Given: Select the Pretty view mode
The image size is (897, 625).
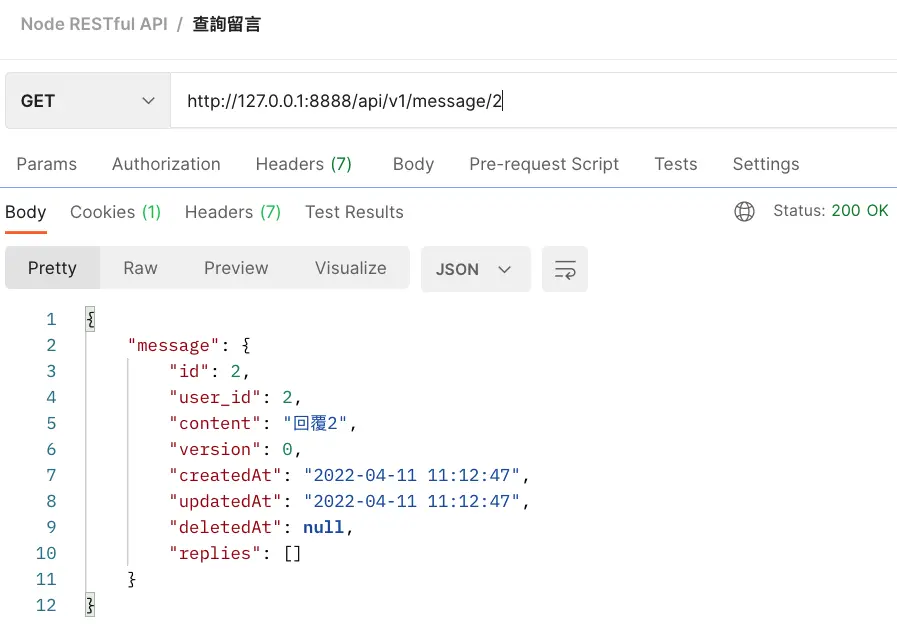Looking at the screenshot, I should tap(52, 268).
